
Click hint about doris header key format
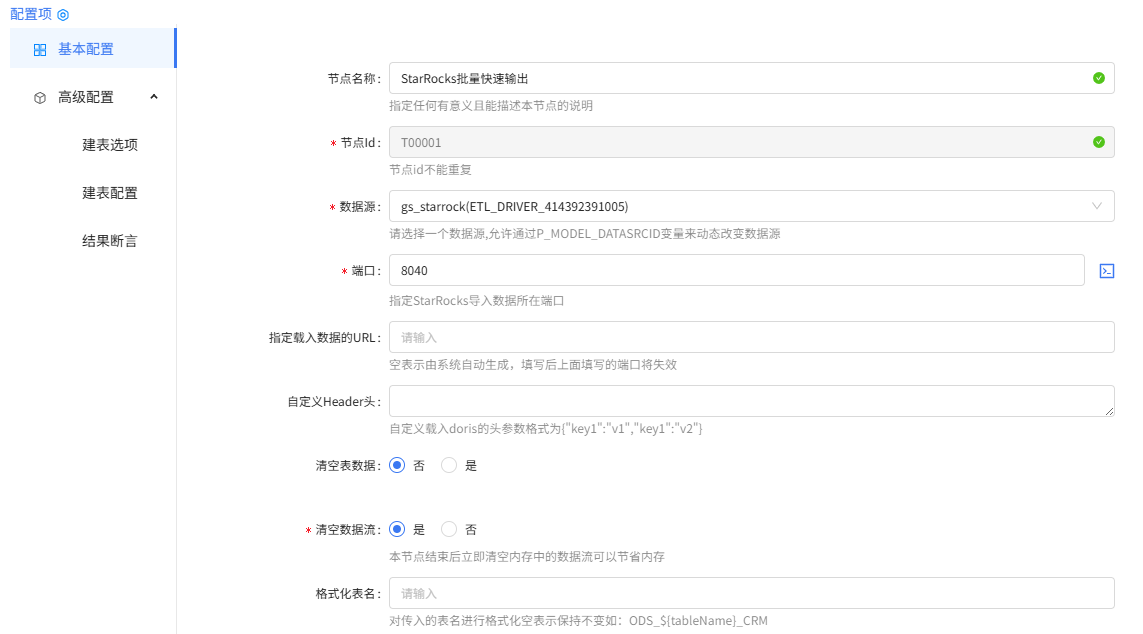(546, 429)
